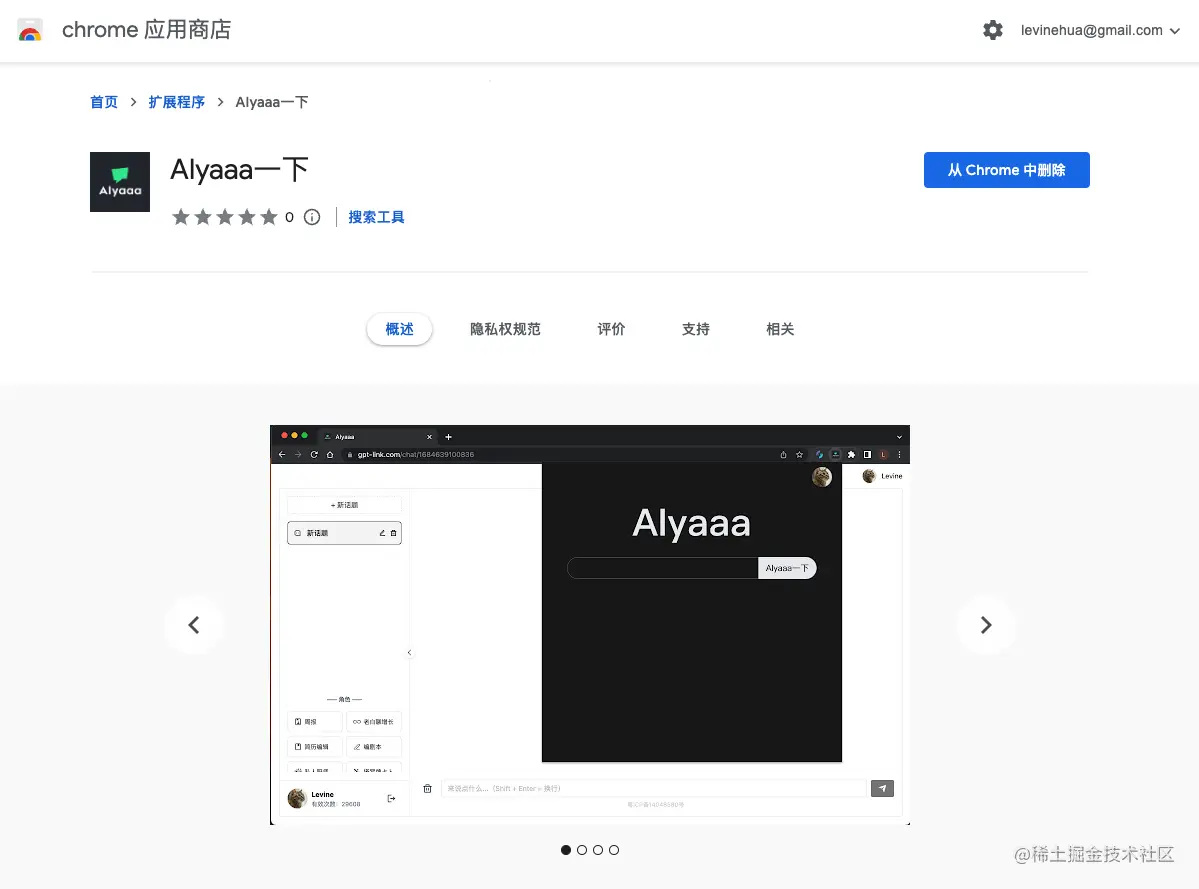Select the fourth carousel dot
Image resolution: width=1199 pixels, height=889 pixels.
[x=614, y=850]
